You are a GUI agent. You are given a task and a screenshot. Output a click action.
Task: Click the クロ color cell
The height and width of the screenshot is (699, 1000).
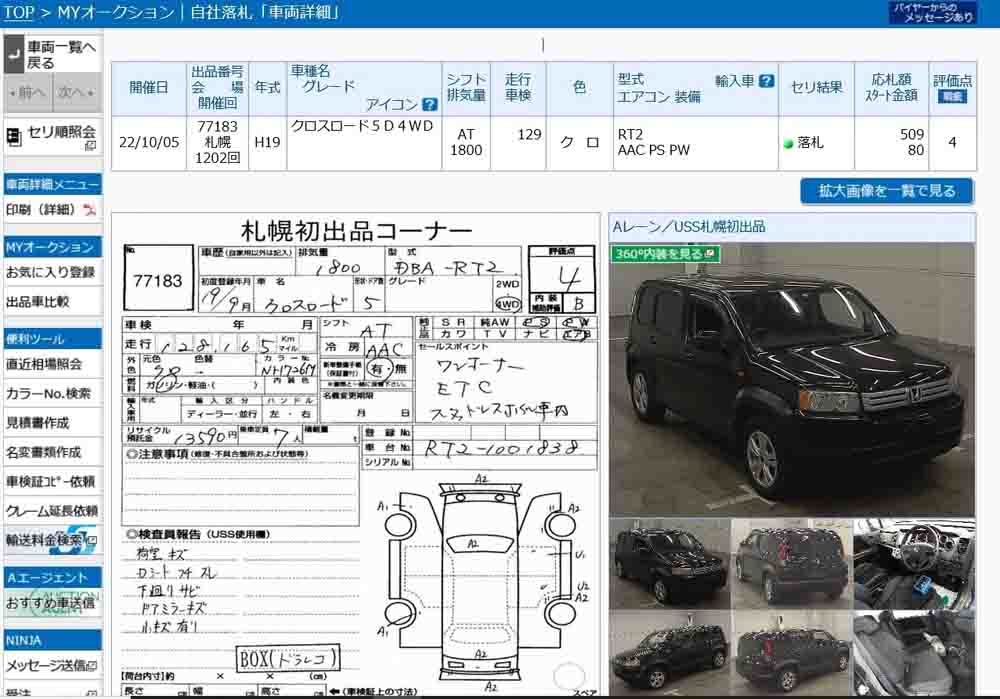(580, 143)
